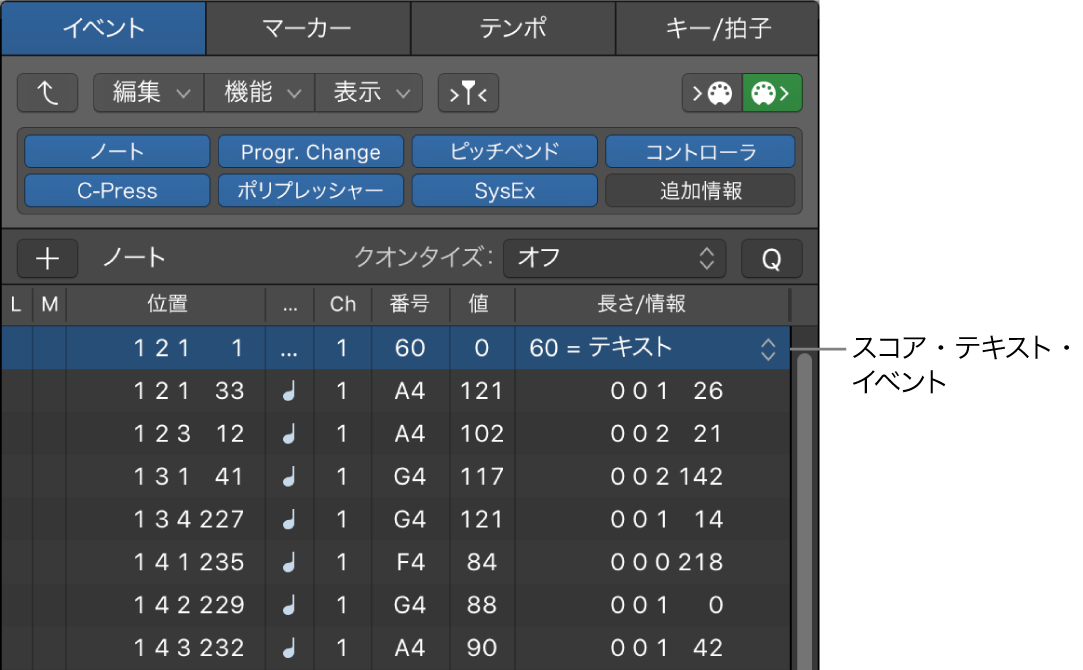Switch to the テンポ tab
The height and width of the screenshot is (670, 1083).
click(x=512, y=28)
